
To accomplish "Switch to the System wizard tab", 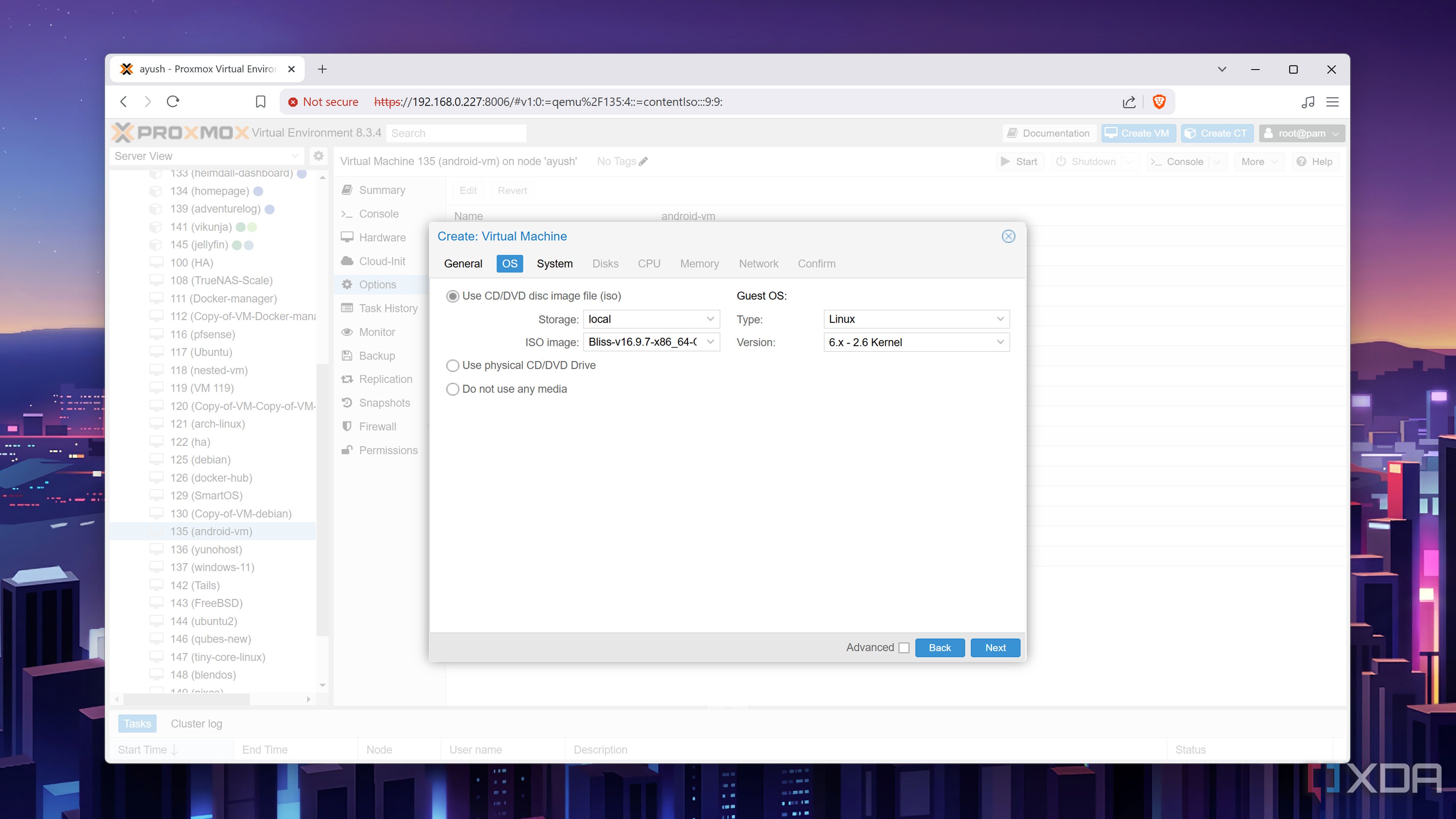I will pos(554,264).
